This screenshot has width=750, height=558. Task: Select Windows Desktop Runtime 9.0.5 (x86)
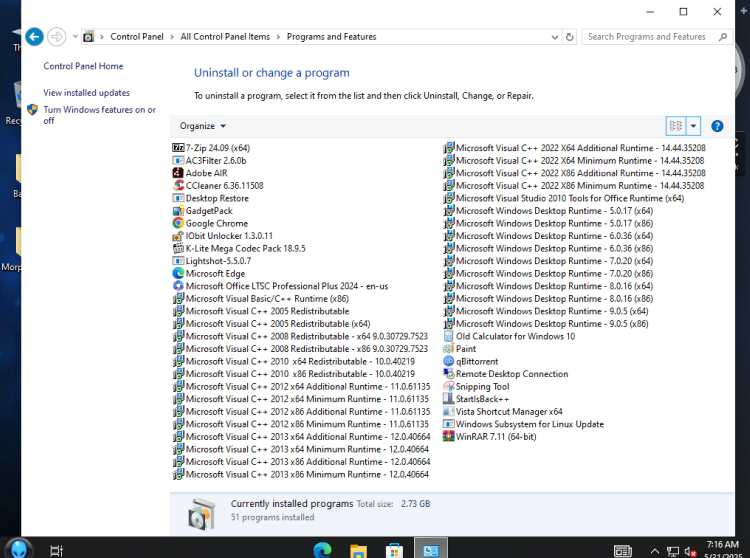tap(546, 323)
